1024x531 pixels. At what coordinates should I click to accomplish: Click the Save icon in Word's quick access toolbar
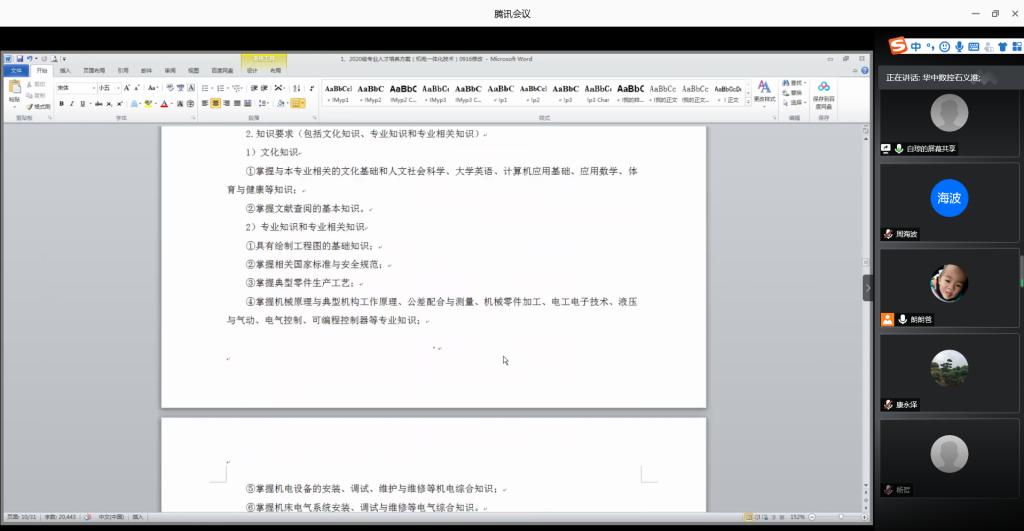[x=20, y=59]
